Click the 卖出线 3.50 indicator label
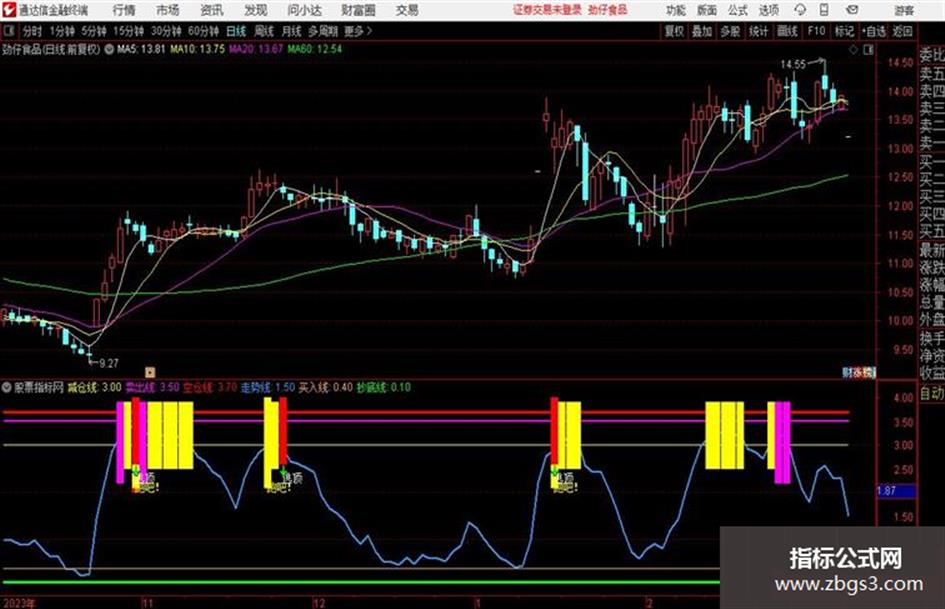The height and width of the screenshot is (609, 945). click(152, 387)
